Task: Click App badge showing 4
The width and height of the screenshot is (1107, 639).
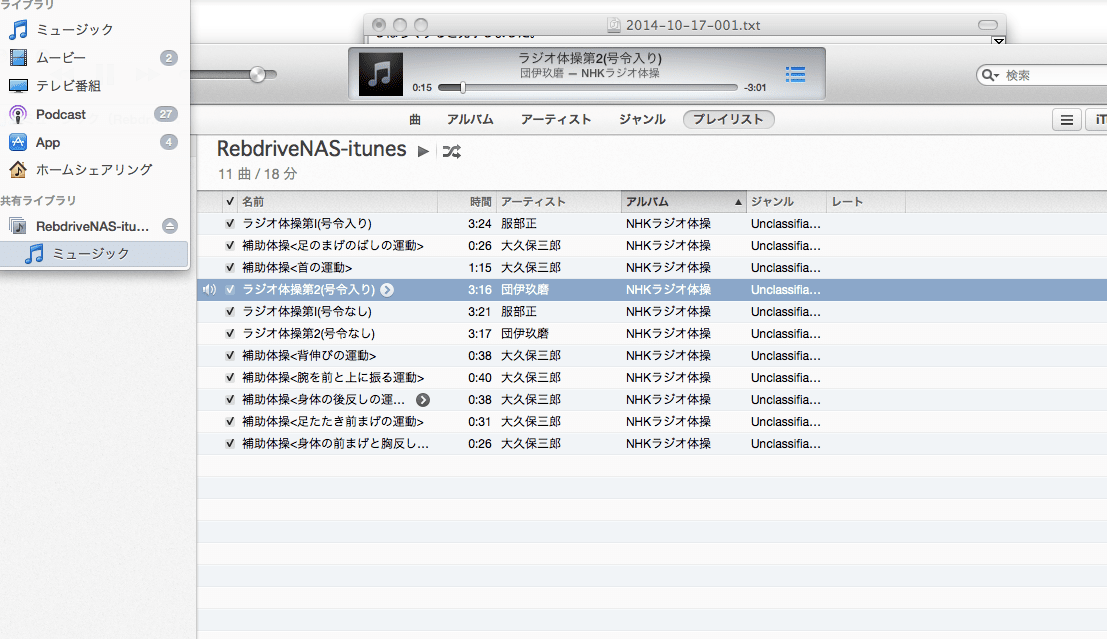Action: coord(168,143)
